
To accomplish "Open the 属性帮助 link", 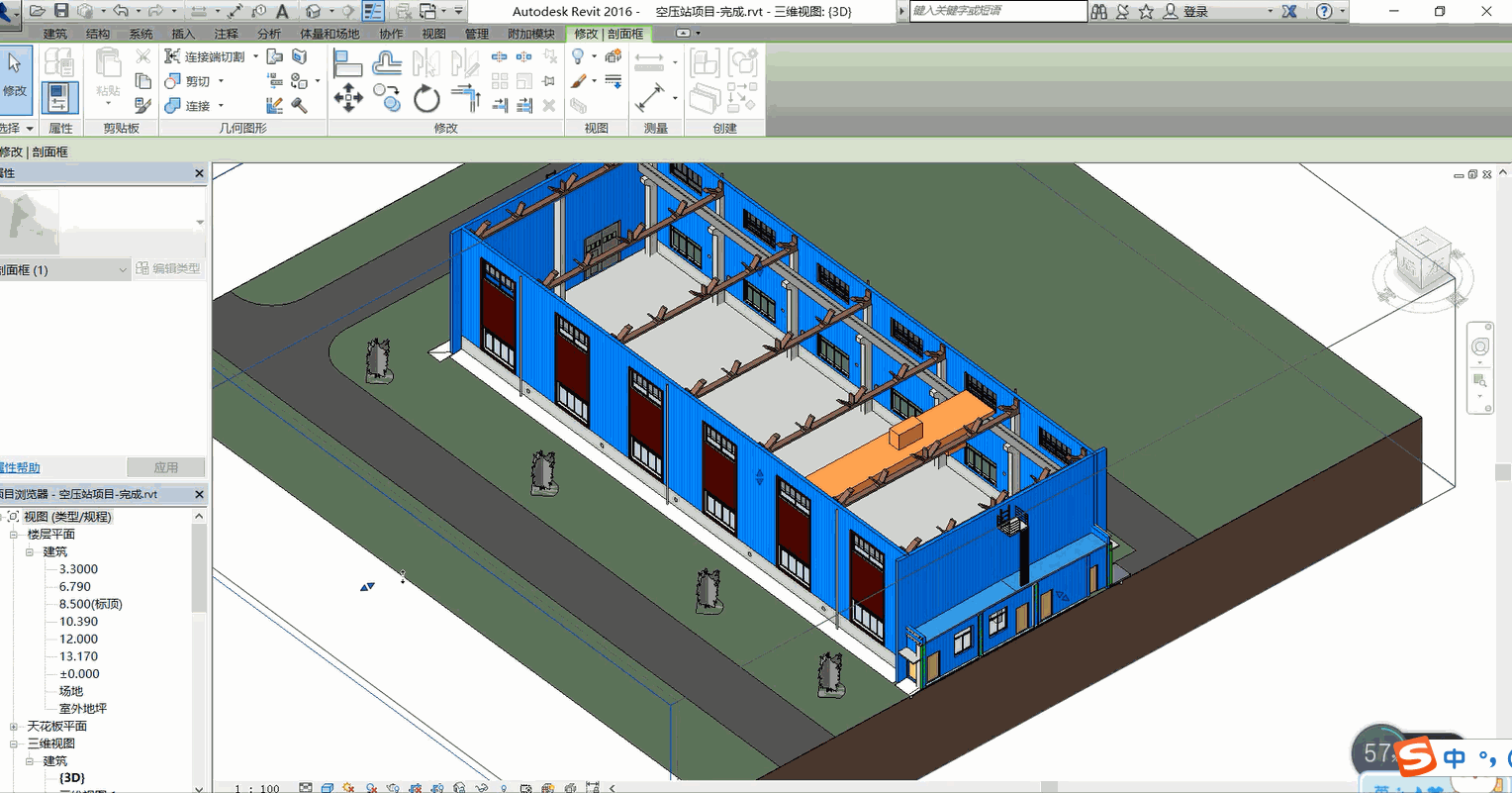I will pos(20,467).
